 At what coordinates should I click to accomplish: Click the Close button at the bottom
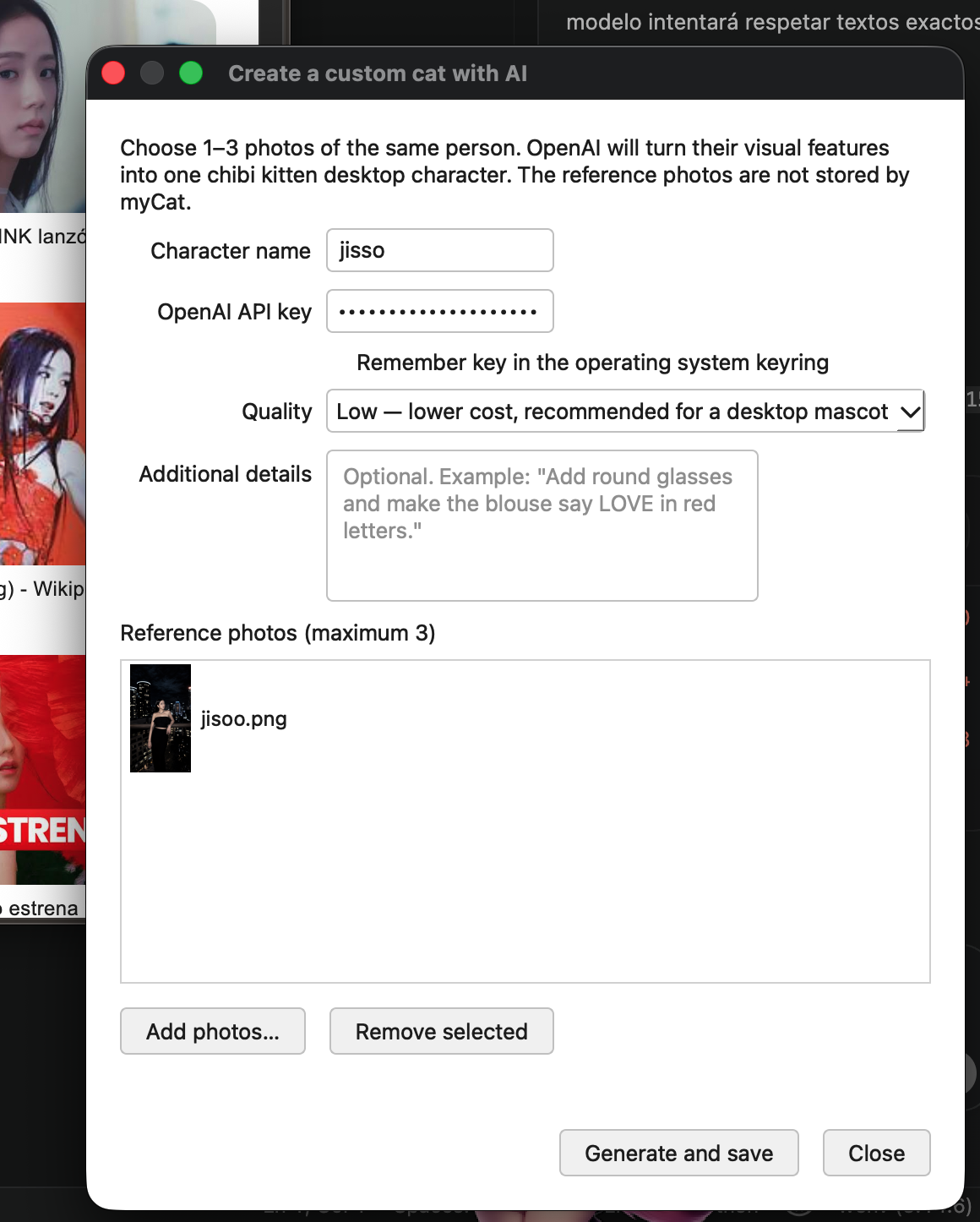click(877, 1153)
